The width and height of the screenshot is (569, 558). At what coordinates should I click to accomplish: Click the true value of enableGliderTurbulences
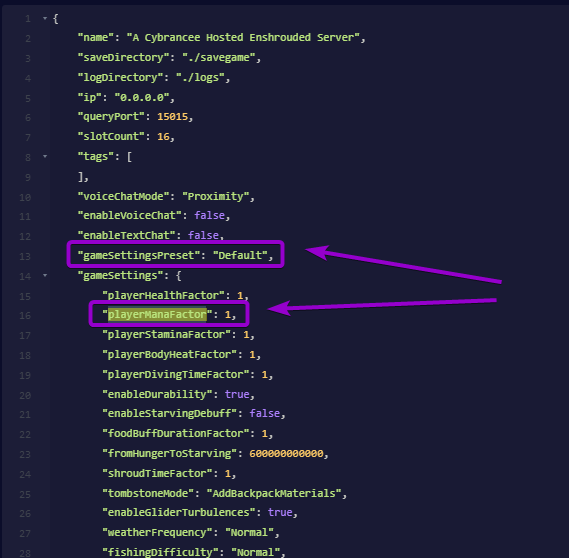pyautogui.click(x=280, y=513)
